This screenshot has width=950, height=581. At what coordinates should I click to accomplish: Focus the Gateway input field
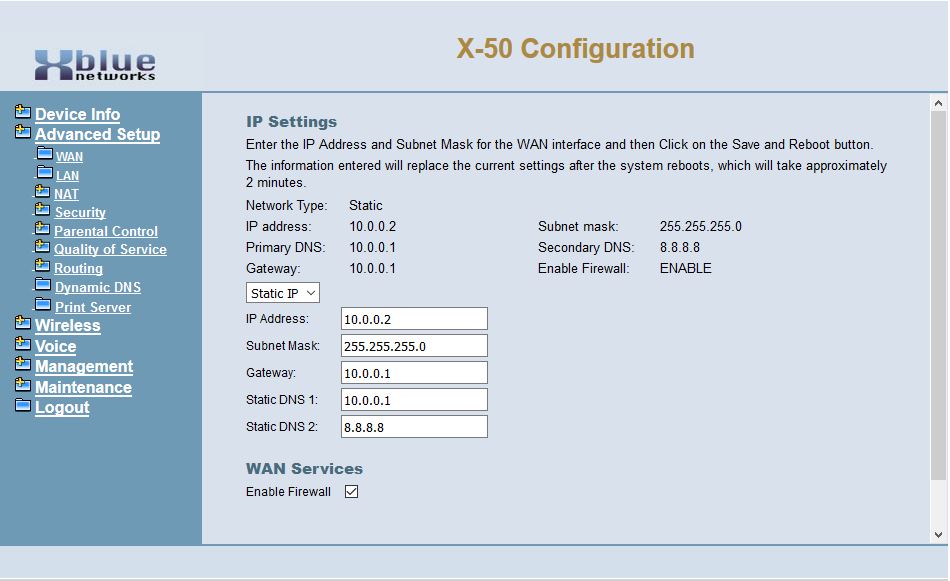(414, 373)
